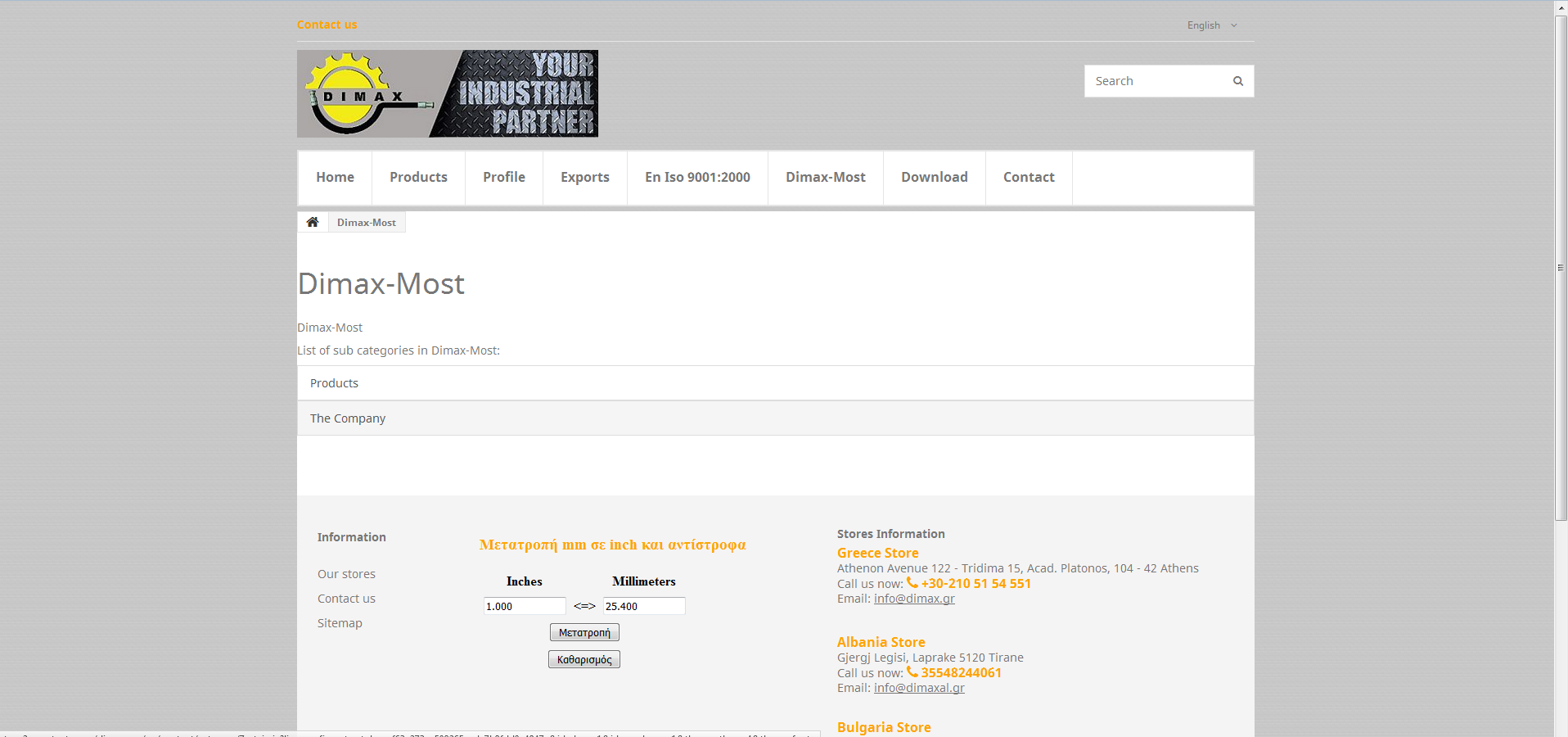Viewport: 1568px width, 737px height.
Task: Open the Contact menu item
Action: [x=1030, y=177]
